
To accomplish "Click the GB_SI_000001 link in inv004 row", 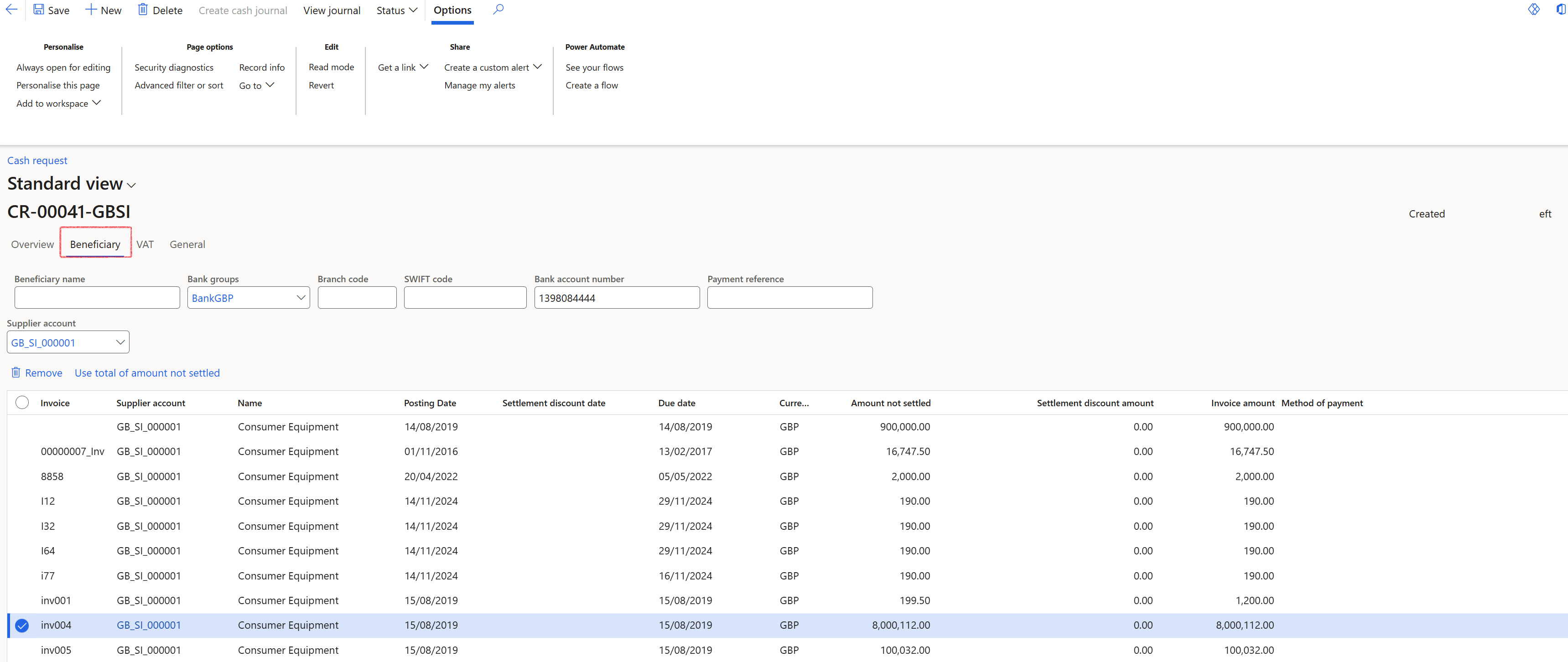I will point(149,625).
